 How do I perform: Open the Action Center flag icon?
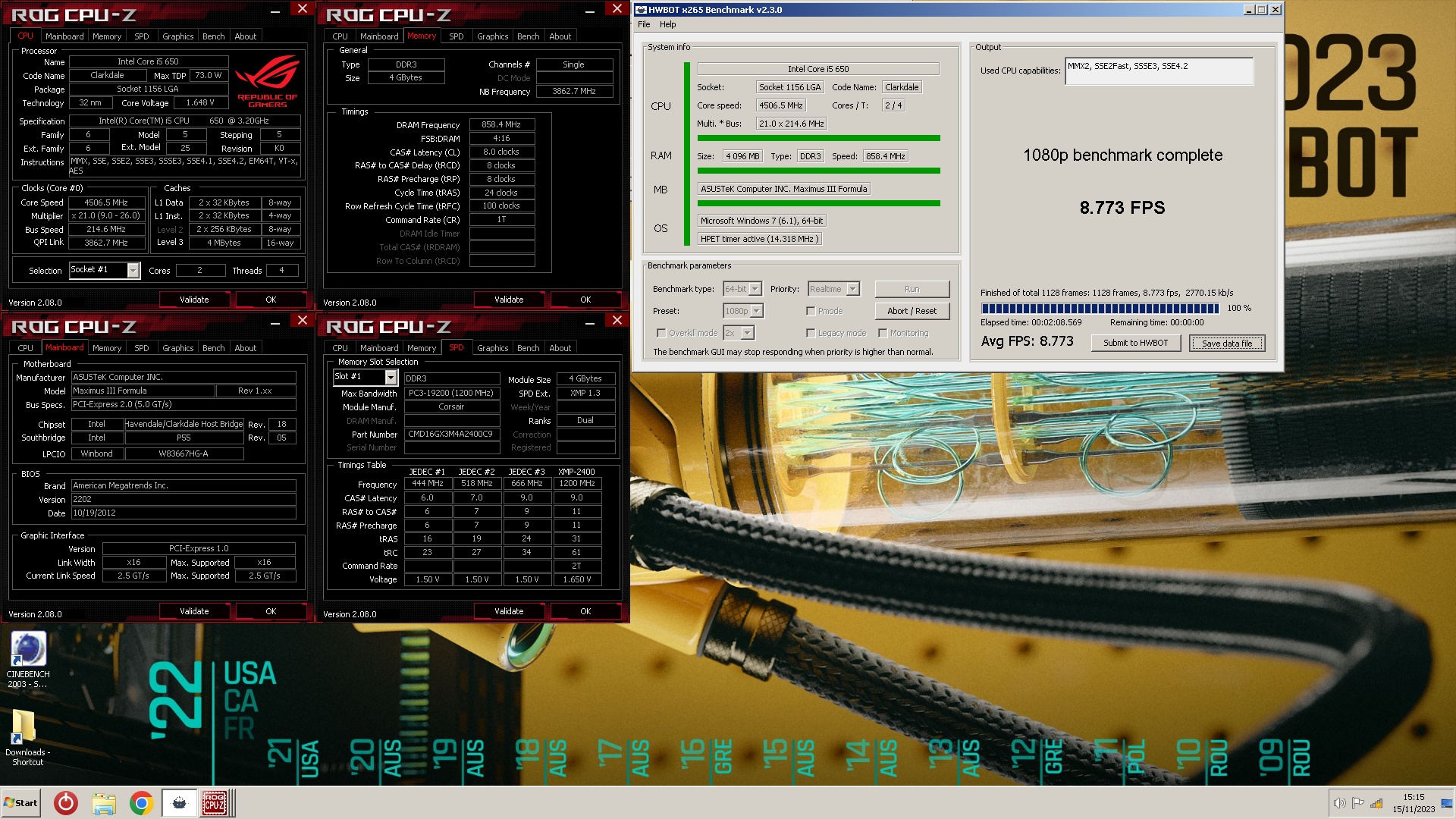[x=1357, y=803]
